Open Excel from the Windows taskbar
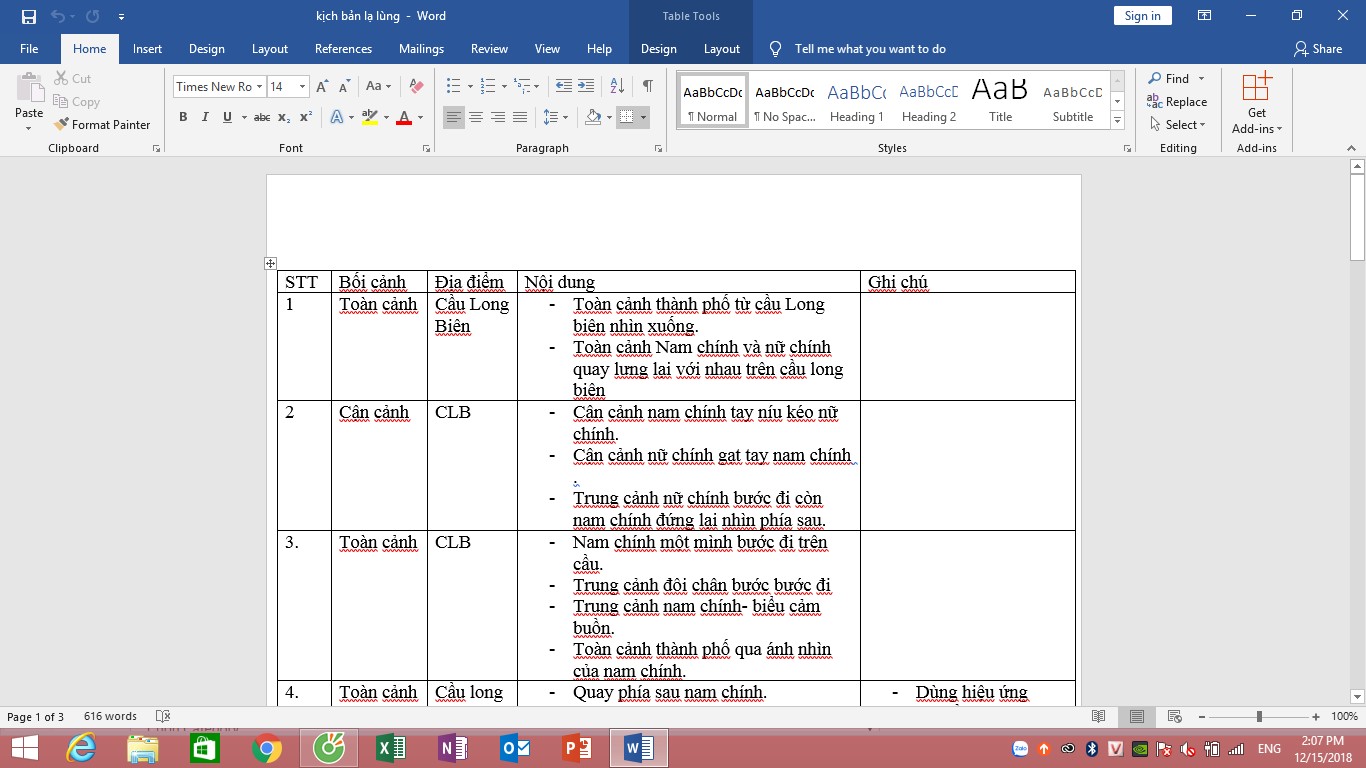This screenshot has height=768, width=1366. click(x=389, y=748)
